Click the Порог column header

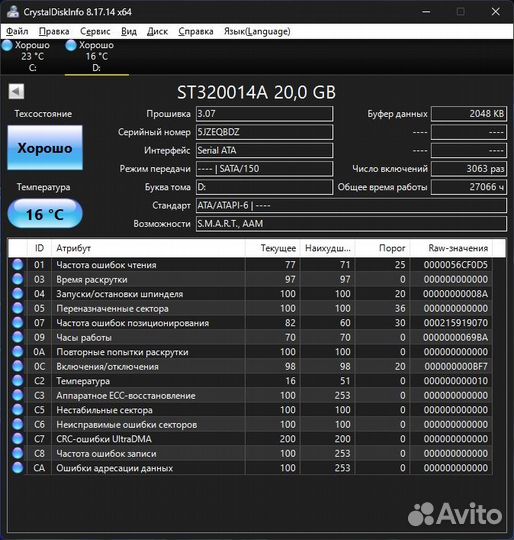point(382,248)
